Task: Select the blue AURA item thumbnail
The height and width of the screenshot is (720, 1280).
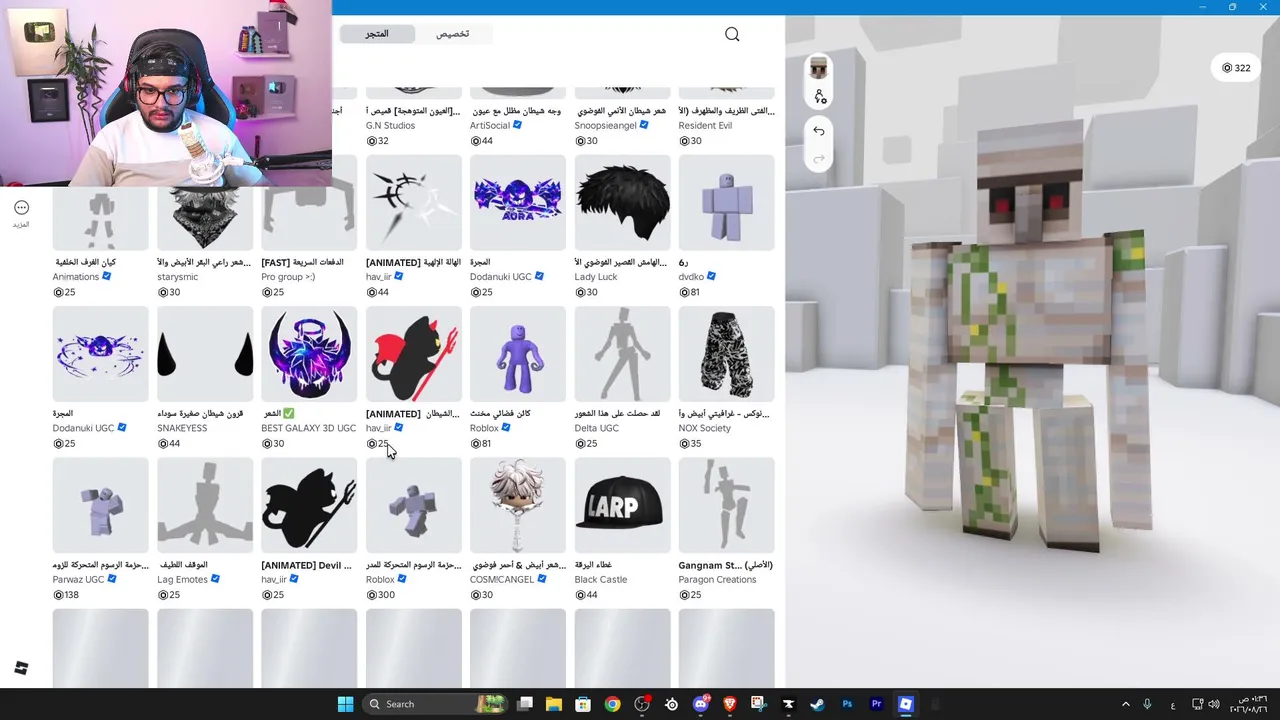Action: (518, 203)
